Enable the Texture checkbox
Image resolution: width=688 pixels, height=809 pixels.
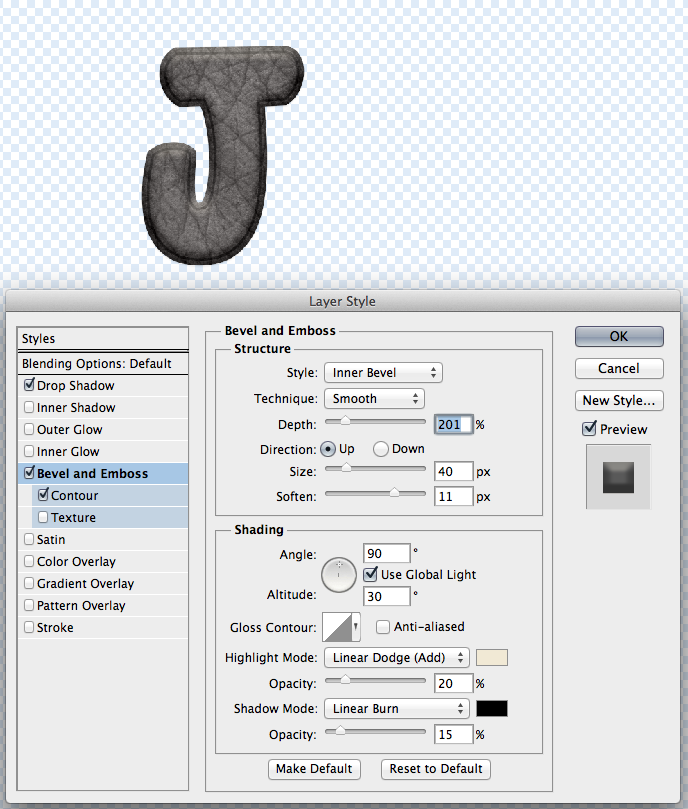point(43,517)
